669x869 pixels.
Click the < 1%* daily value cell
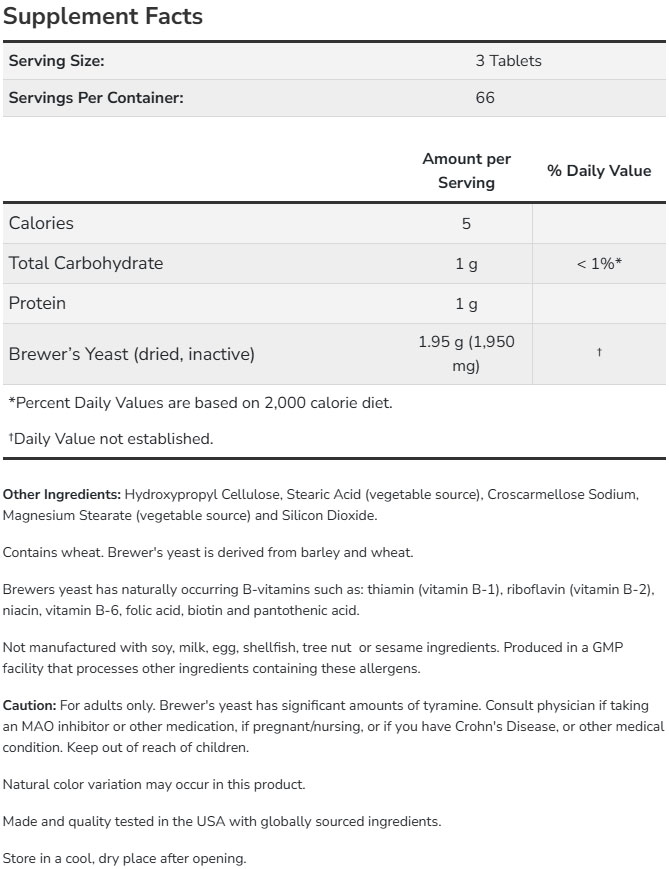click(599, 264)
